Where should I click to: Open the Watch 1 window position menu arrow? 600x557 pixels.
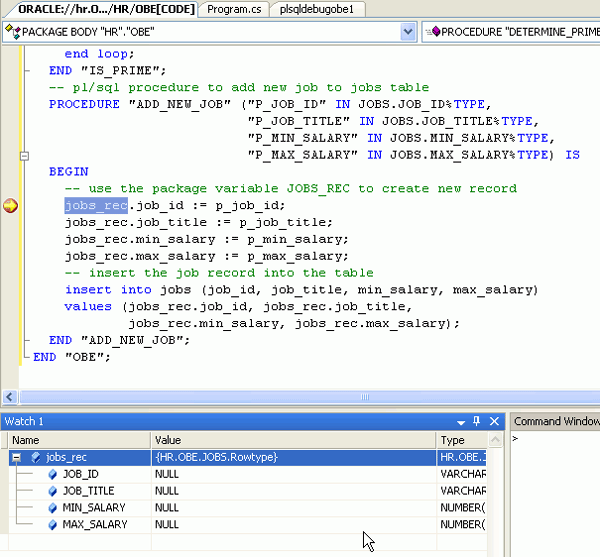(x=461, y=422)
